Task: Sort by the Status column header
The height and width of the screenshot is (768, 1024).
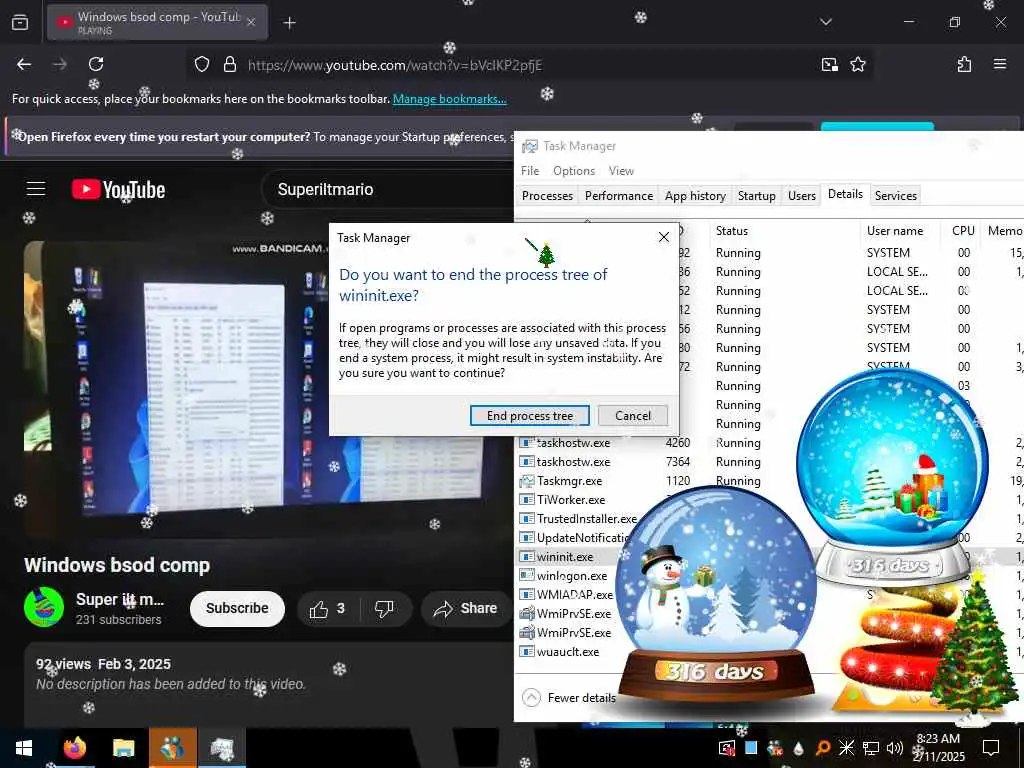Action: 786,231
